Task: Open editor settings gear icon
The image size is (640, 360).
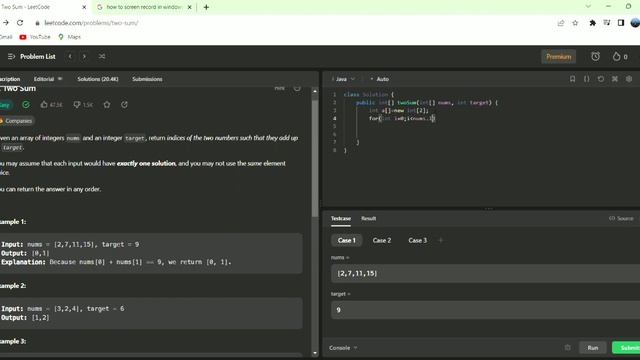Action: (629, 79)
